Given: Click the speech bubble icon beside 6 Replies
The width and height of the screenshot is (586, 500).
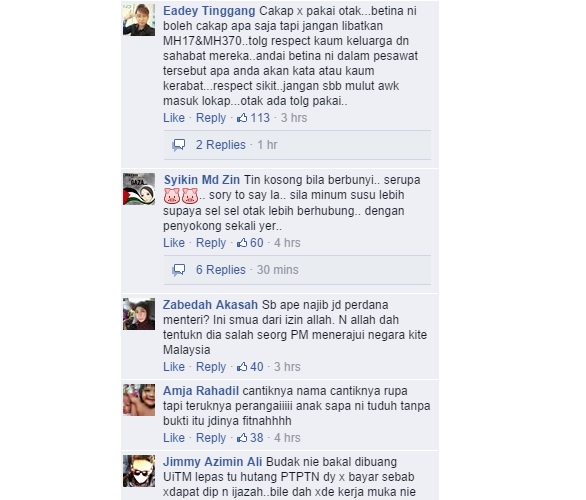Looking at the screenshot, I should [x=179, y=270].
